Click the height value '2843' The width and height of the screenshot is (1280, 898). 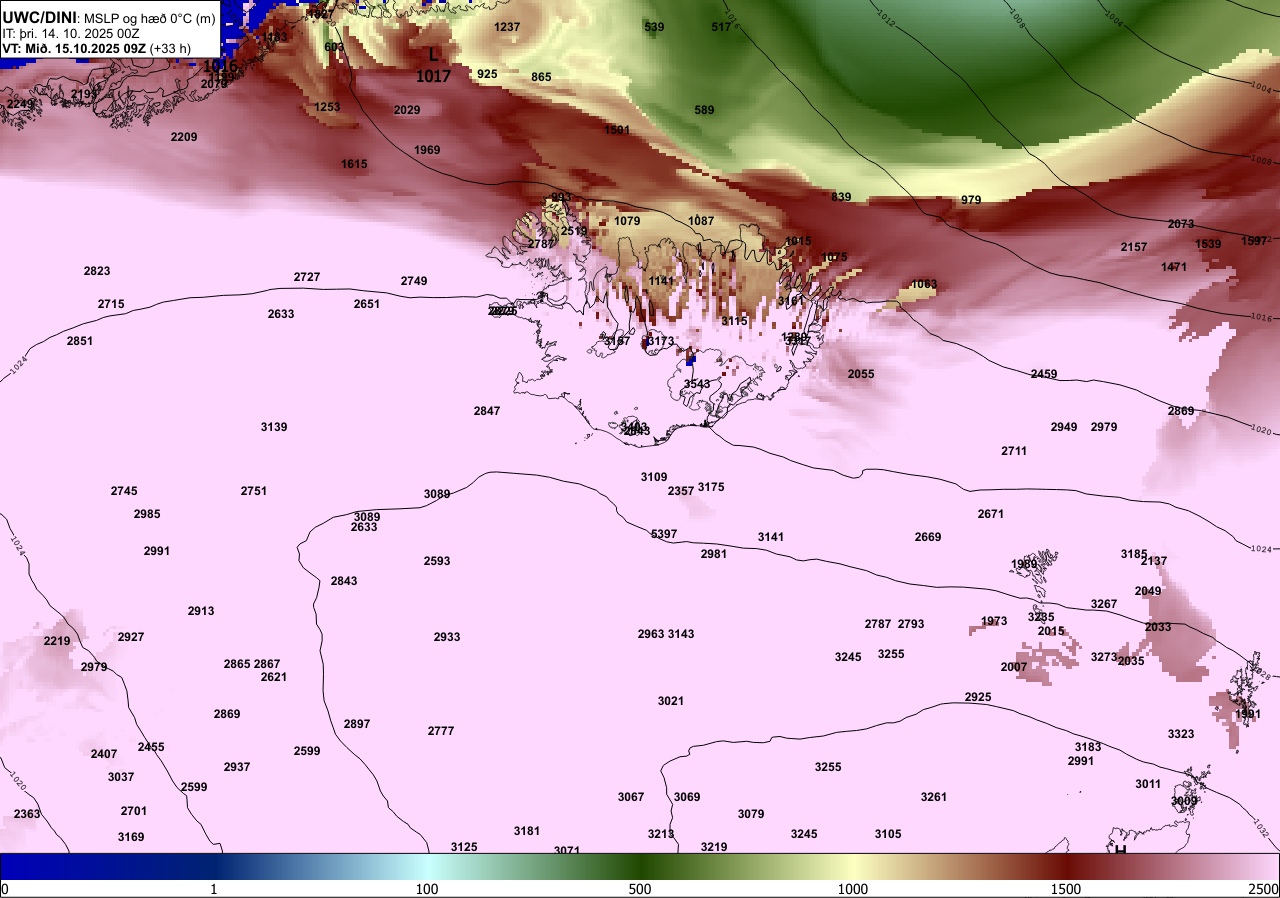(344, 581)
